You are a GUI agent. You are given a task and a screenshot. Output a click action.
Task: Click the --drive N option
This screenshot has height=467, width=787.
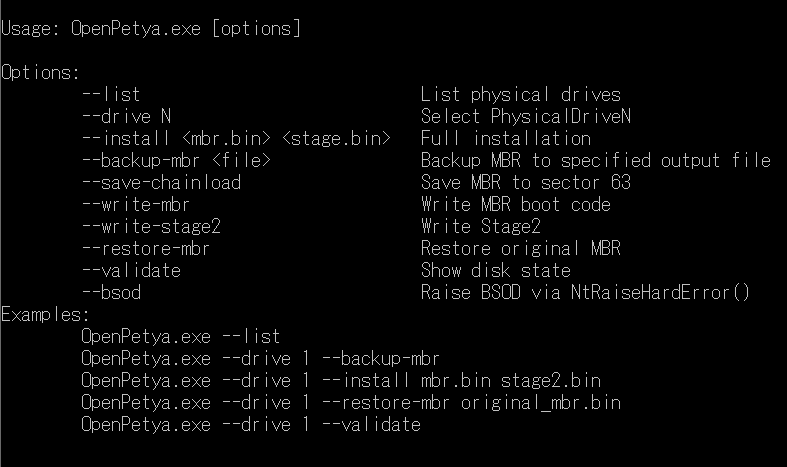(x=126, y=116)
